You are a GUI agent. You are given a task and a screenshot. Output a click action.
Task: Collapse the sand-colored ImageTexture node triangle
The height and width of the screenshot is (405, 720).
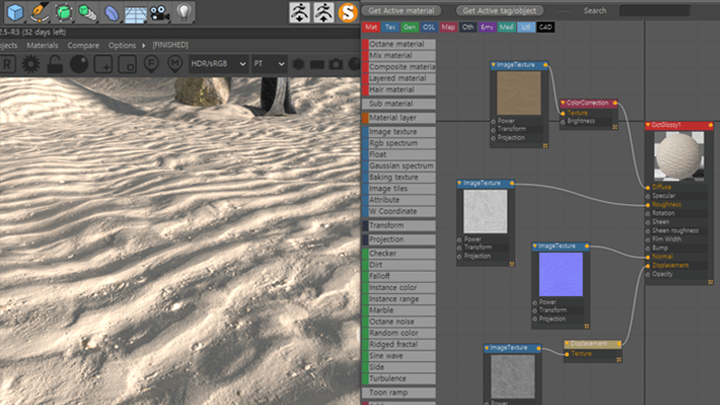click(x=494, y=65)
